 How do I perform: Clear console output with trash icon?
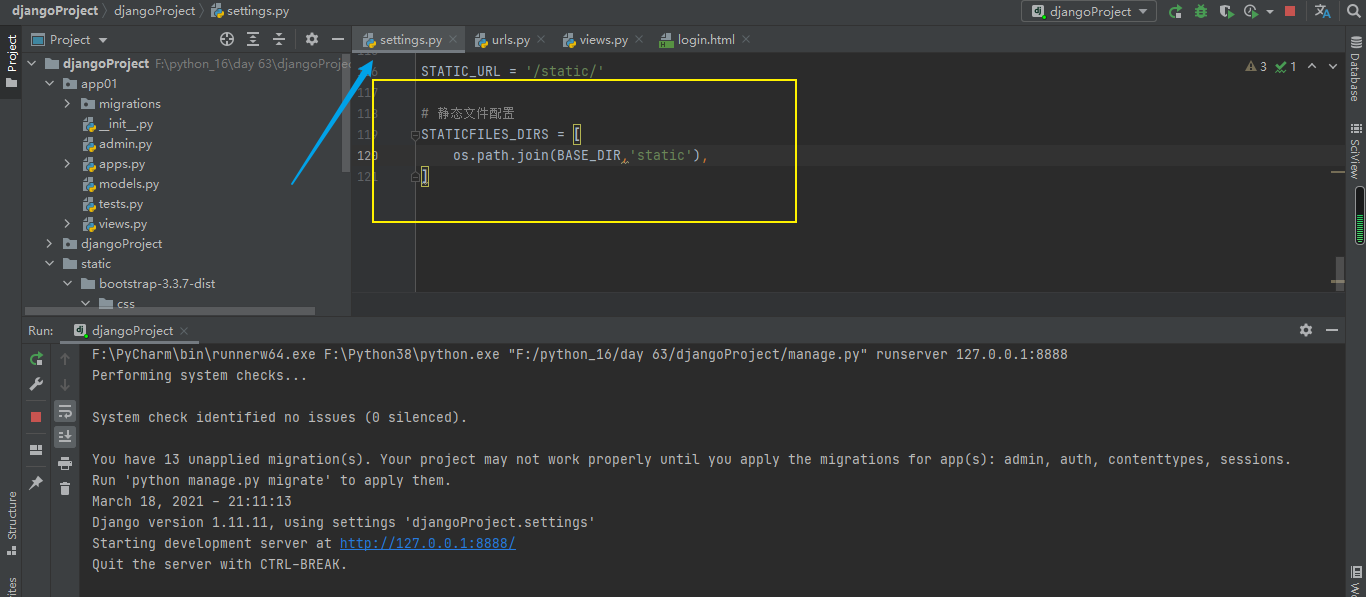pos(65,488)
